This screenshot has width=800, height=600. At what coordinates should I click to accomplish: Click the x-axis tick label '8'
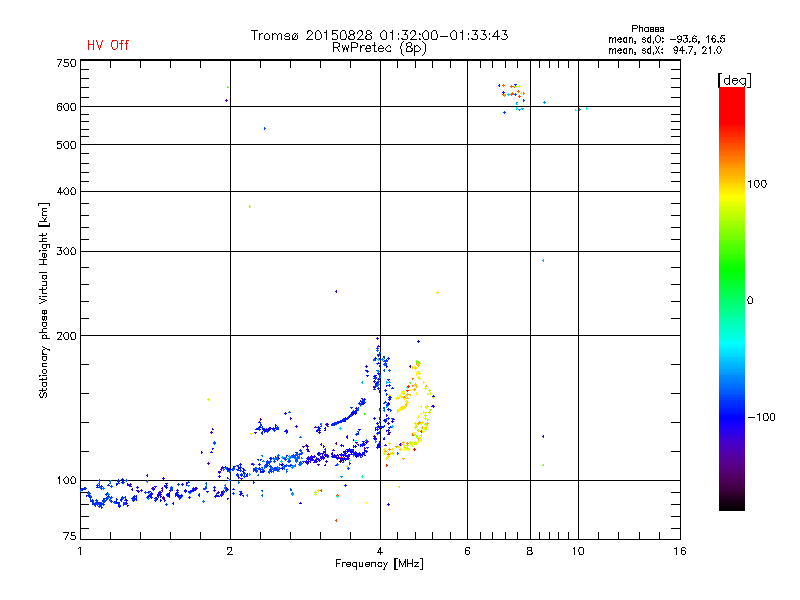pos(530,551)
